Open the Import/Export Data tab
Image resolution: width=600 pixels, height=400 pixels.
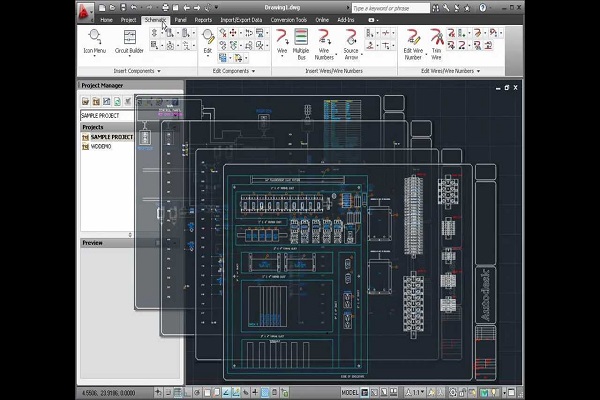[243, 19]
